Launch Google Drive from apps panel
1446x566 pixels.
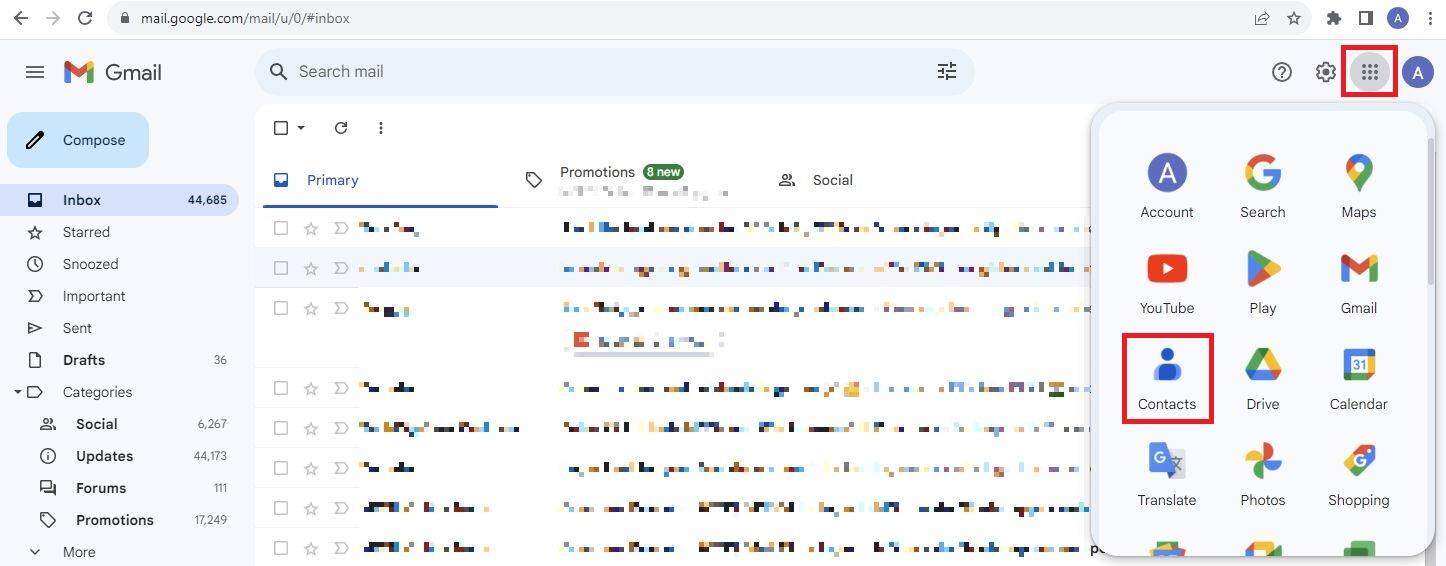point(1262,378)
